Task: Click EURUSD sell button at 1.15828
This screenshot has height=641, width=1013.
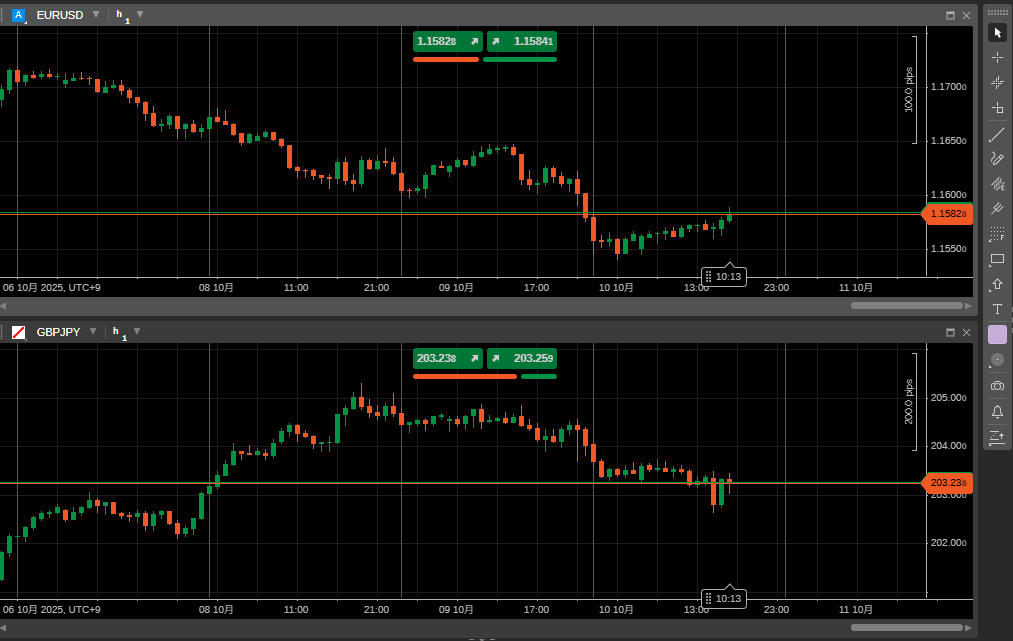Action: (447, 41)
